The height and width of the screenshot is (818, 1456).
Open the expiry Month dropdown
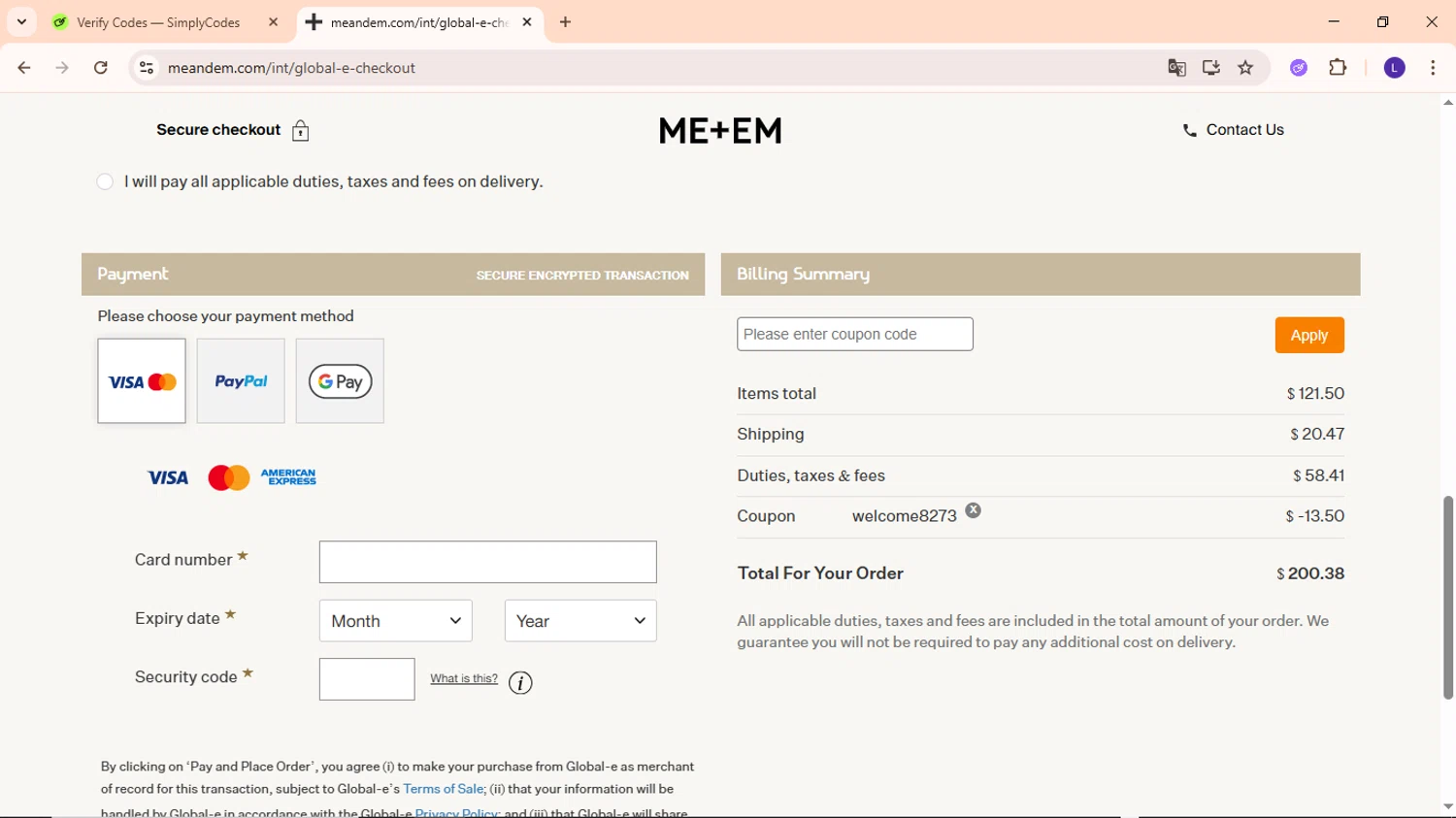pyautogui.click(x=396, y=621)
